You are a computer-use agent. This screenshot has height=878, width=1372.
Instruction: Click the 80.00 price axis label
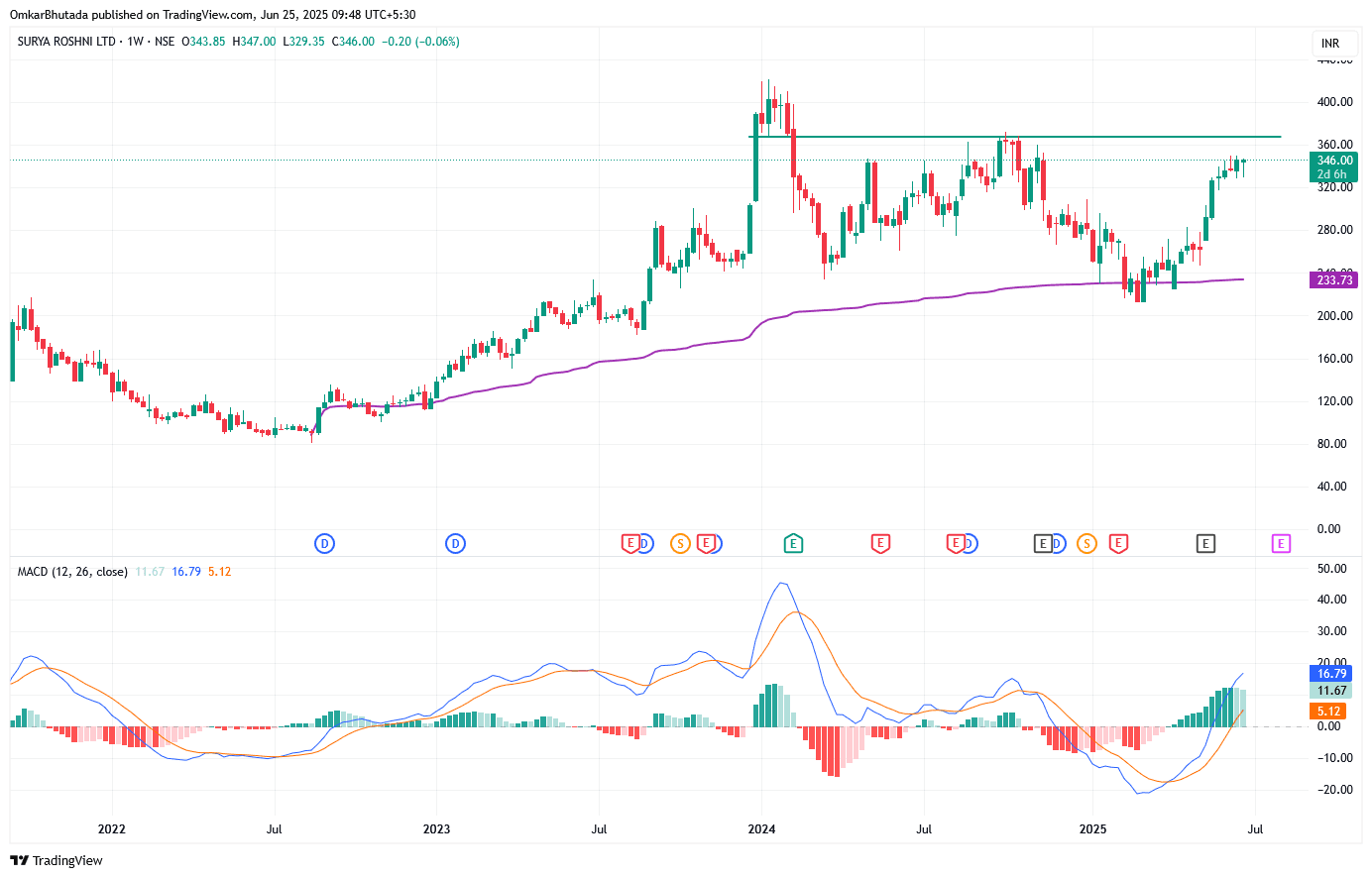pyautogui.click(x=1334, y=444)
